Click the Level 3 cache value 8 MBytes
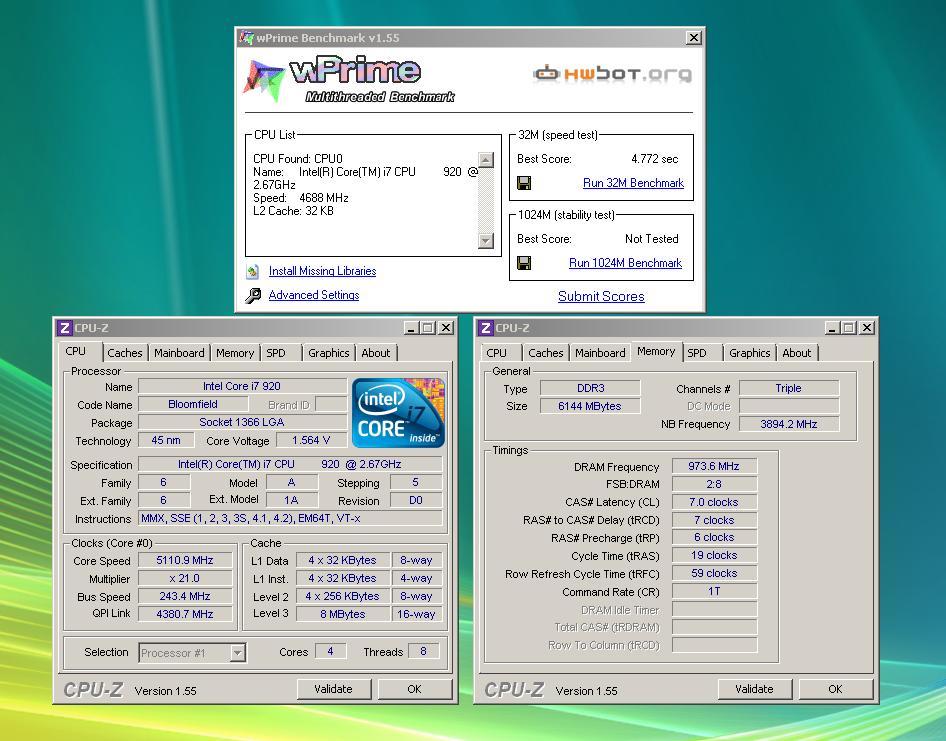Screen dimensions: 946x741 point(343,614)
